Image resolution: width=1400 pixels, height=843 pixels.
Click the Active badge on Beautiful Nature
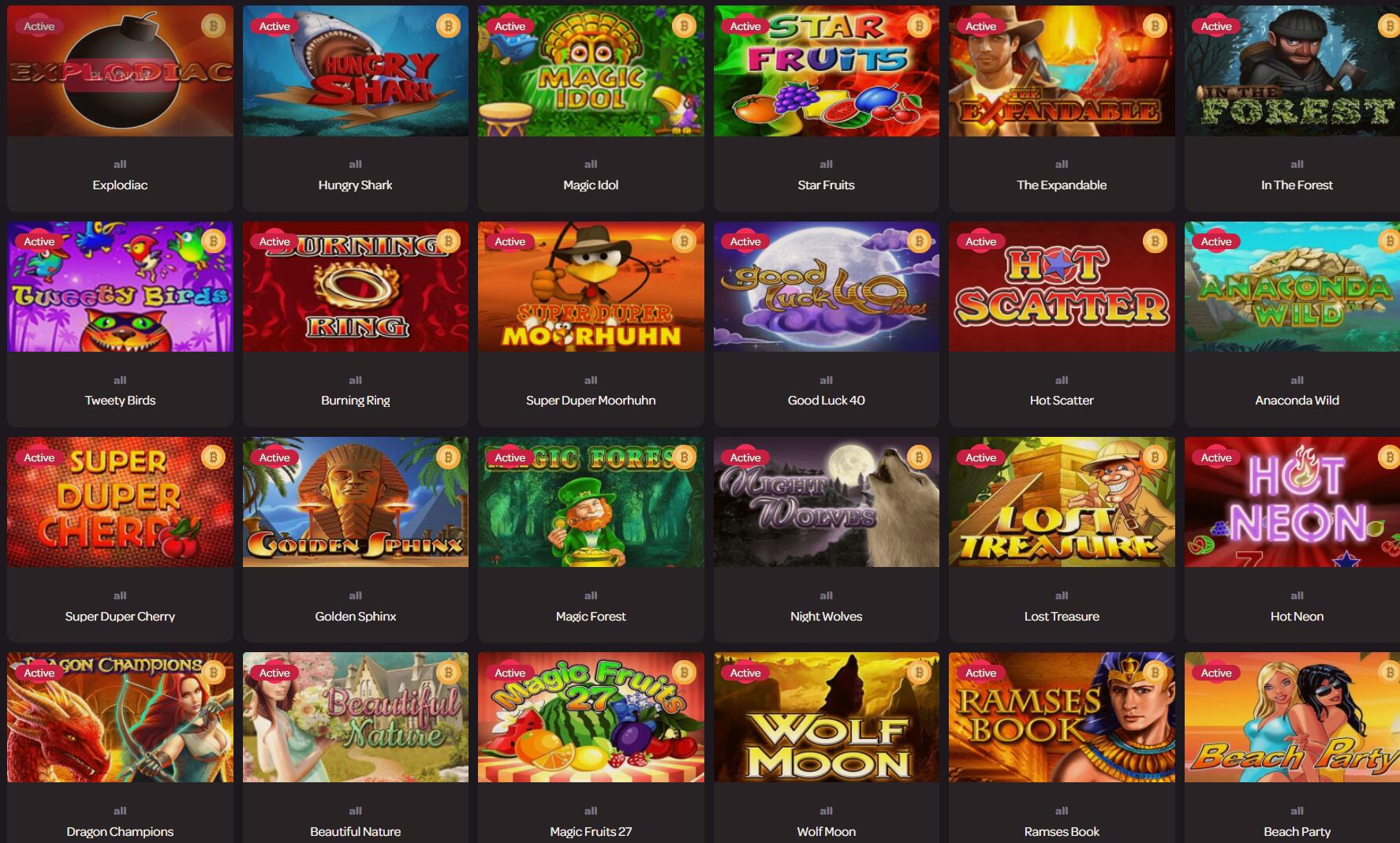274,673
